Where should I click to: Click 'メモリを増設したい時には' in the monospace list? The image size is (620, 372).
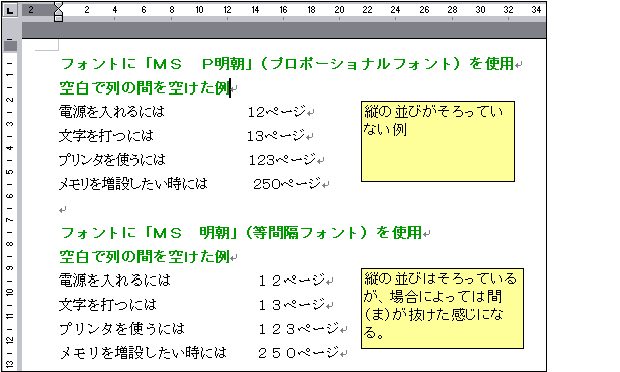click(143, 353)
